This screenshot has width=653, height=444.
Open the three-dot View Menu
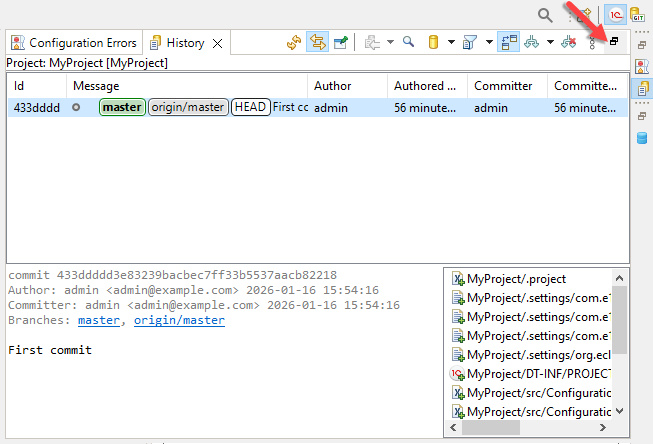click(x=591, y=42)
